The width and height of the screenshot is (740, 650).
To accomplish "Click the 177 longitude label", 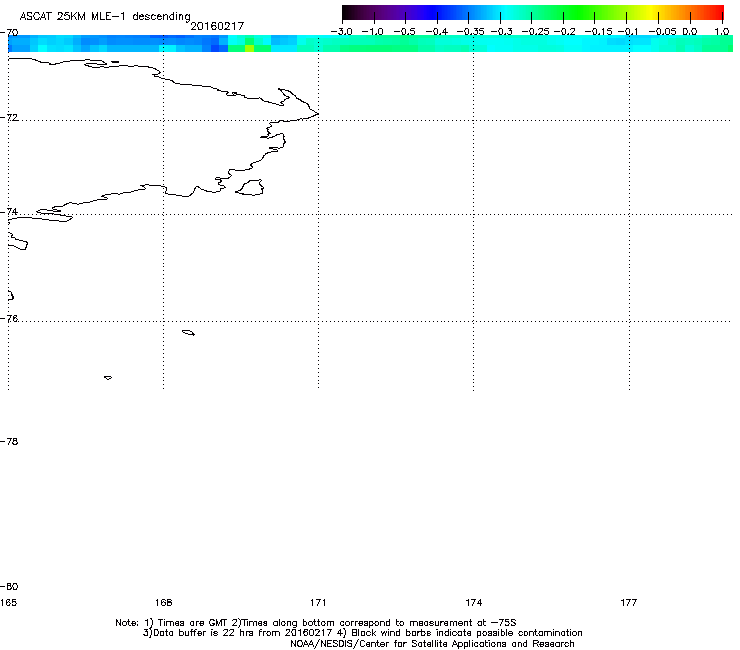I will [629, 602].
